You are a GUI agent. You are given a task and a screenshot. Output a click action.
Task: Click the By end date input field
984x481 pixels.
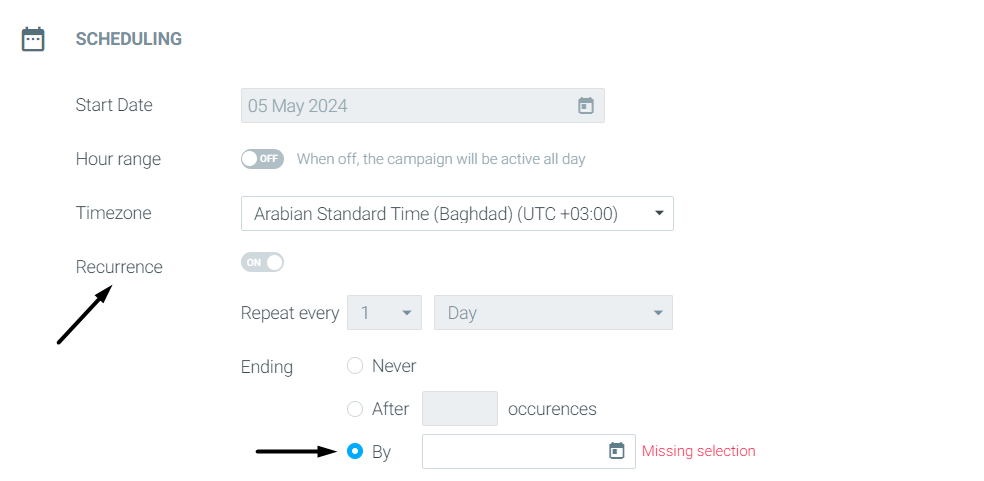click(x=529, y=451)
